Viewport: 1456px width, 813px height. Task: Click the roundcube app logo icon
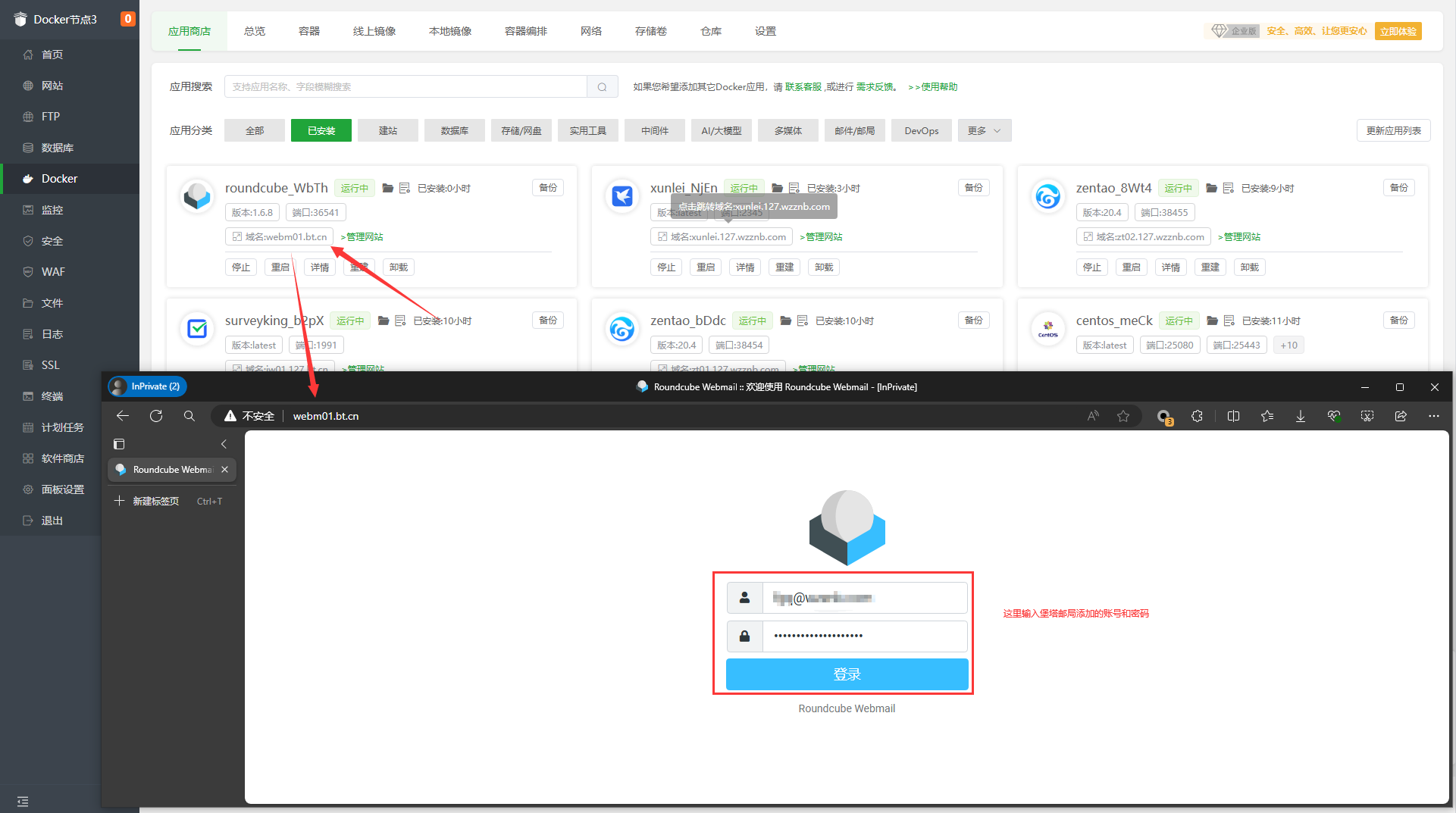pos(197,195)
